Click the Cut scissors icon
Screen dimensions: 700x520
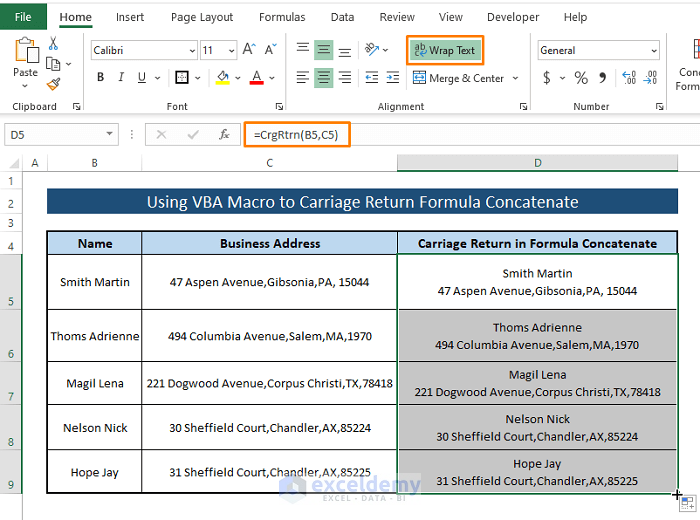[53, 44]
